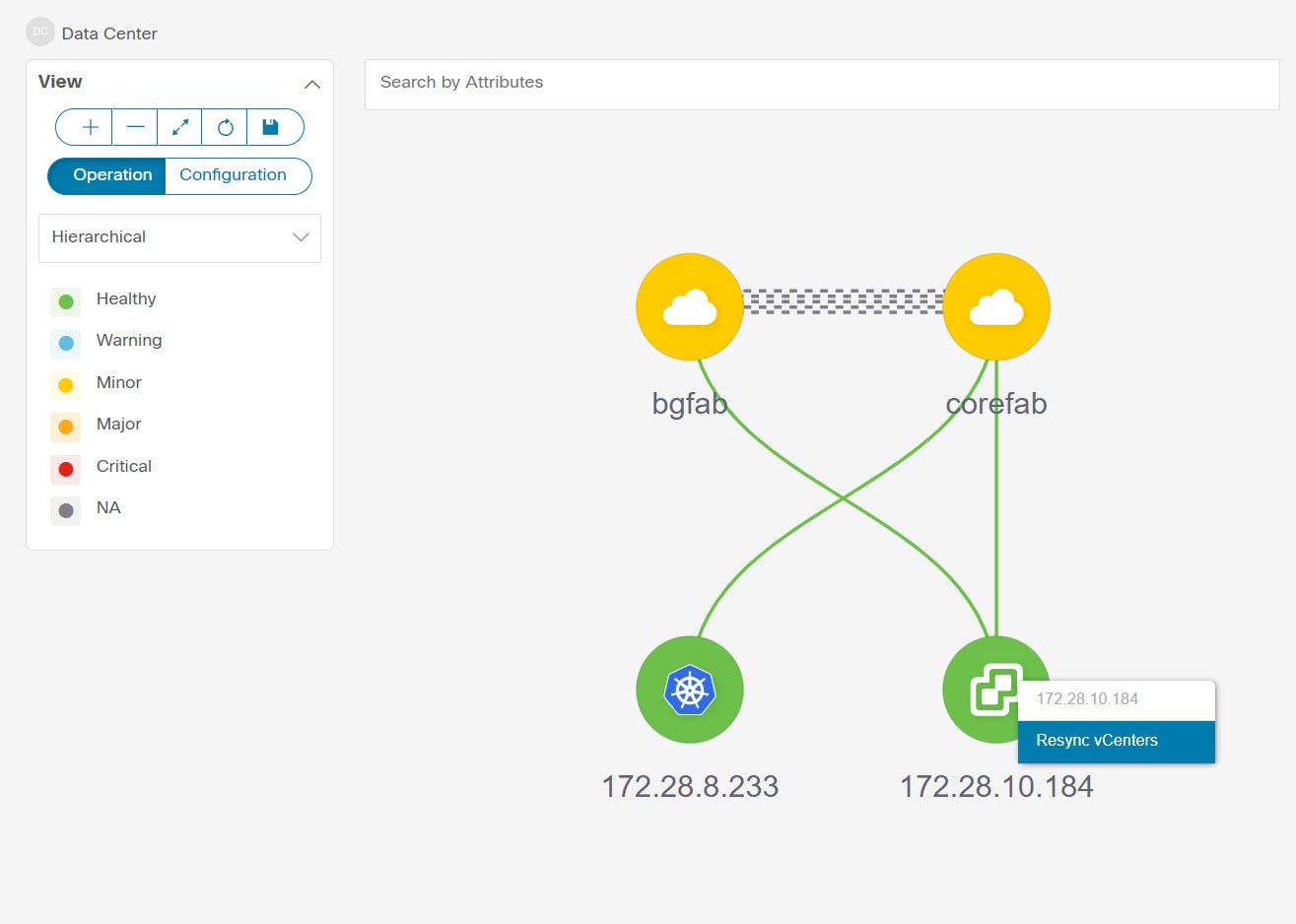This screenshot has width=1296, height=924.
Task: Refresh the topology with circular arrow icon
Action: click(x=225, y=127)
